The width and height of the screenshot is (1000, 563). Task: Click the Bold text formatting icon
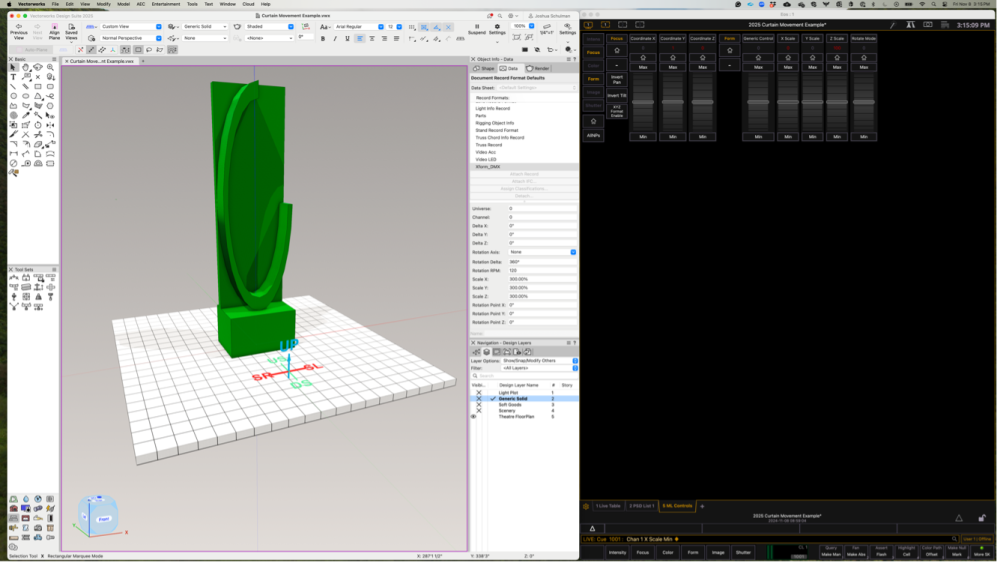tap(323, 38)
